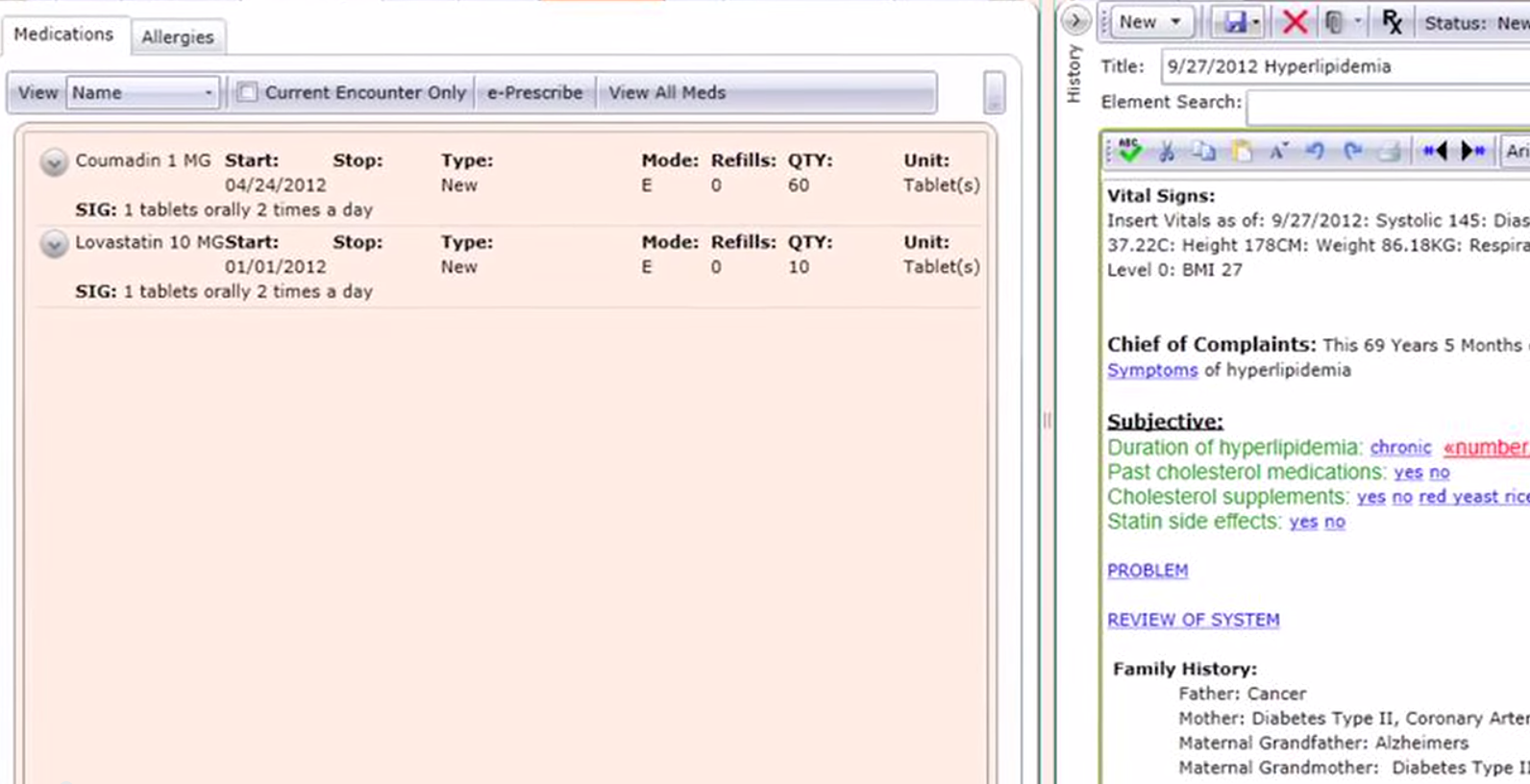Click the e-Prescribe button
The height and width of the screenshot is (784, 1530).
point(534,92)
